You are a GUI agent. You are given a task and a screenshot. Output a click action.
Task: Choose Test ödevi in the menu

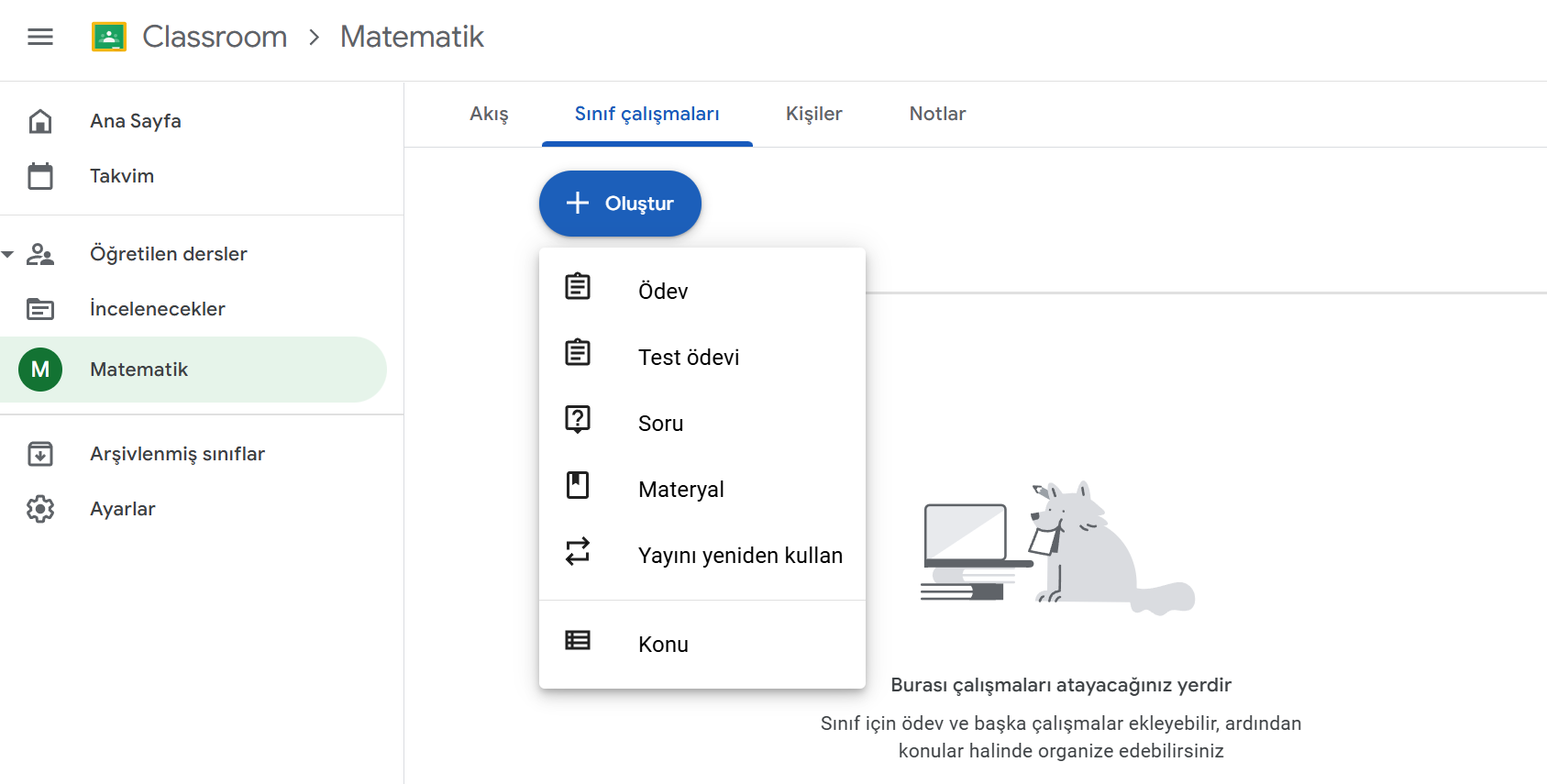pos(688,357)
